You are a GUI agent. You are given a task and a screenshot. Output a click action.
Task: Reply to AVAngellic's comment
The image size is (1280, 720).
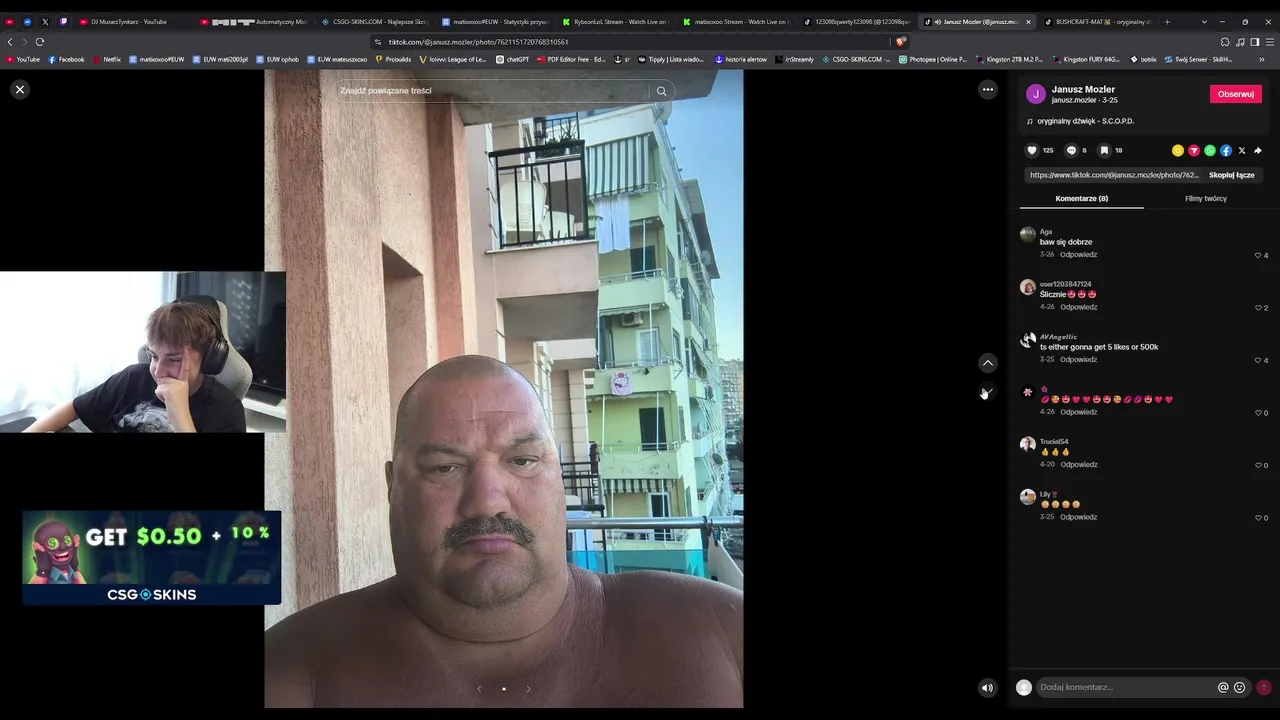coord(1079,360)
